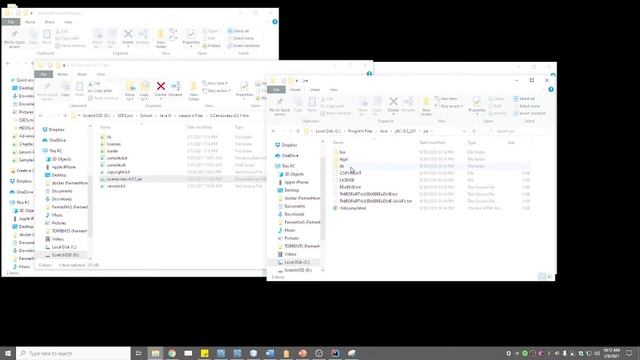Switch jre window to details view toggle

click(x=542, y=276)
